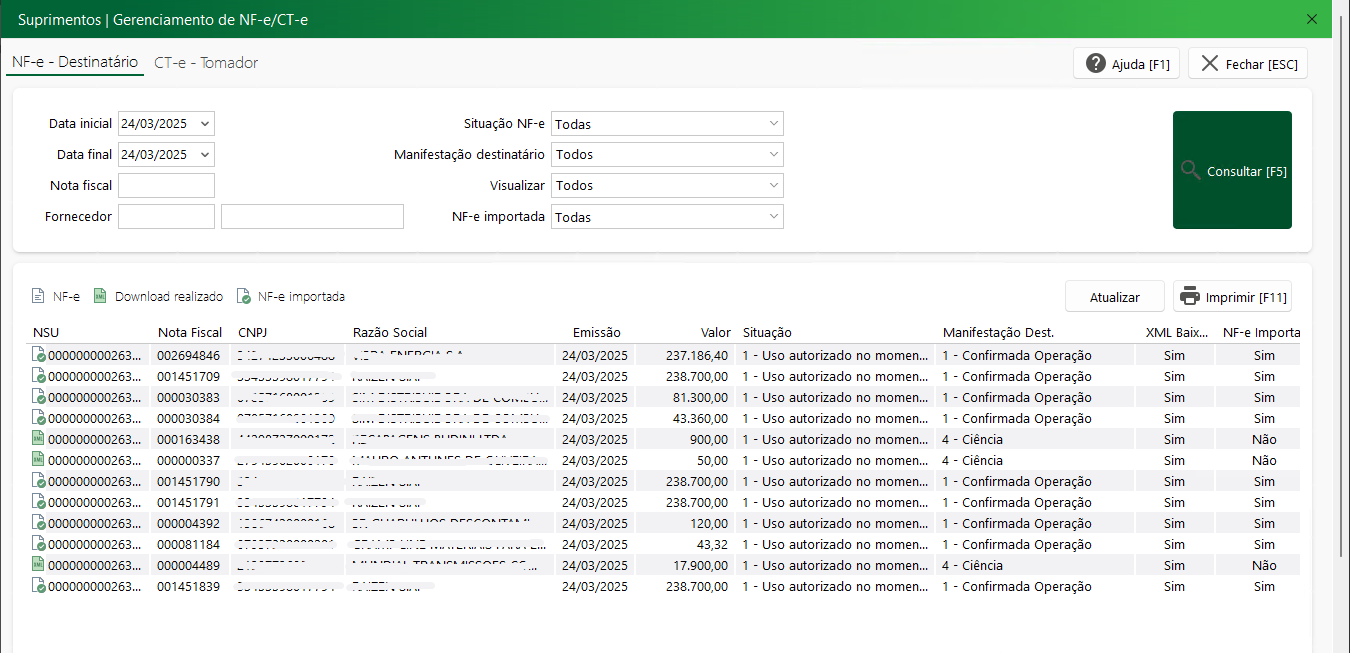Click the green Consultar [F5] button
This screenshot has width=1350, height=653.
click(1232, 170)
